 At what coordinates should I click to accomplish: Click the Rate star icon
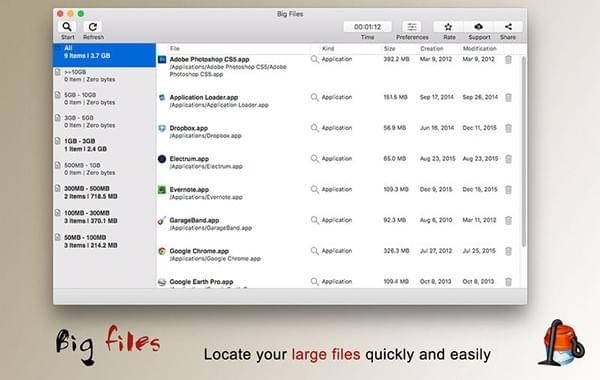pyautogui.click(x=448, y=27)
